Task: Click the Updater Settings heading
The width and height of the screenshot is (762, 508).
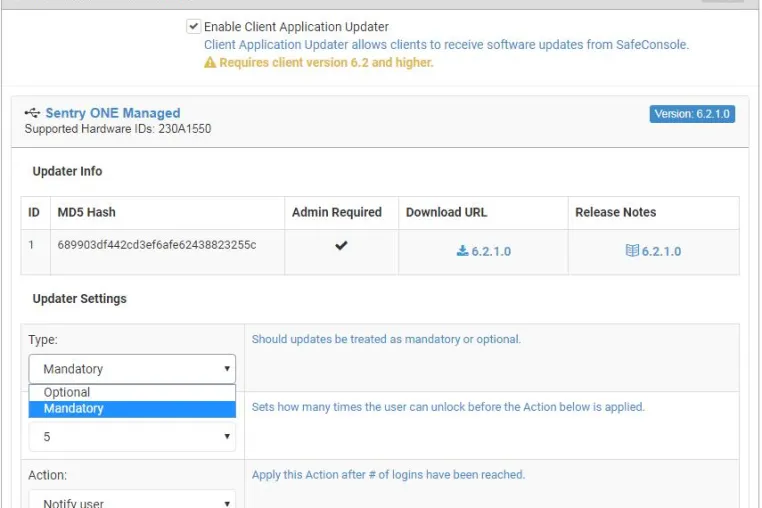Action: pos(80,298)
